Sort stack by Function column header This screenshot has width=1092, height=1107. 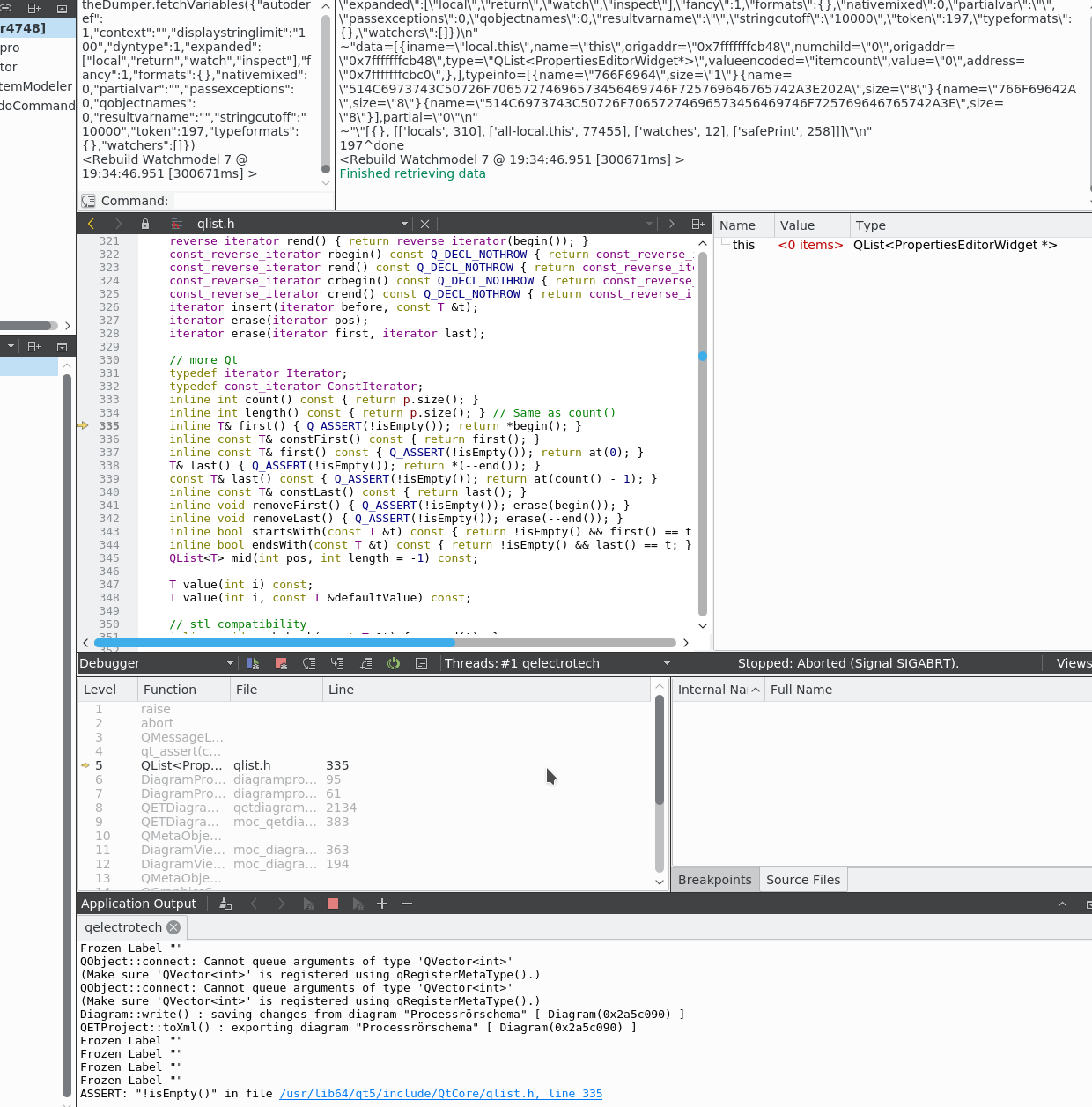point(184,690)
